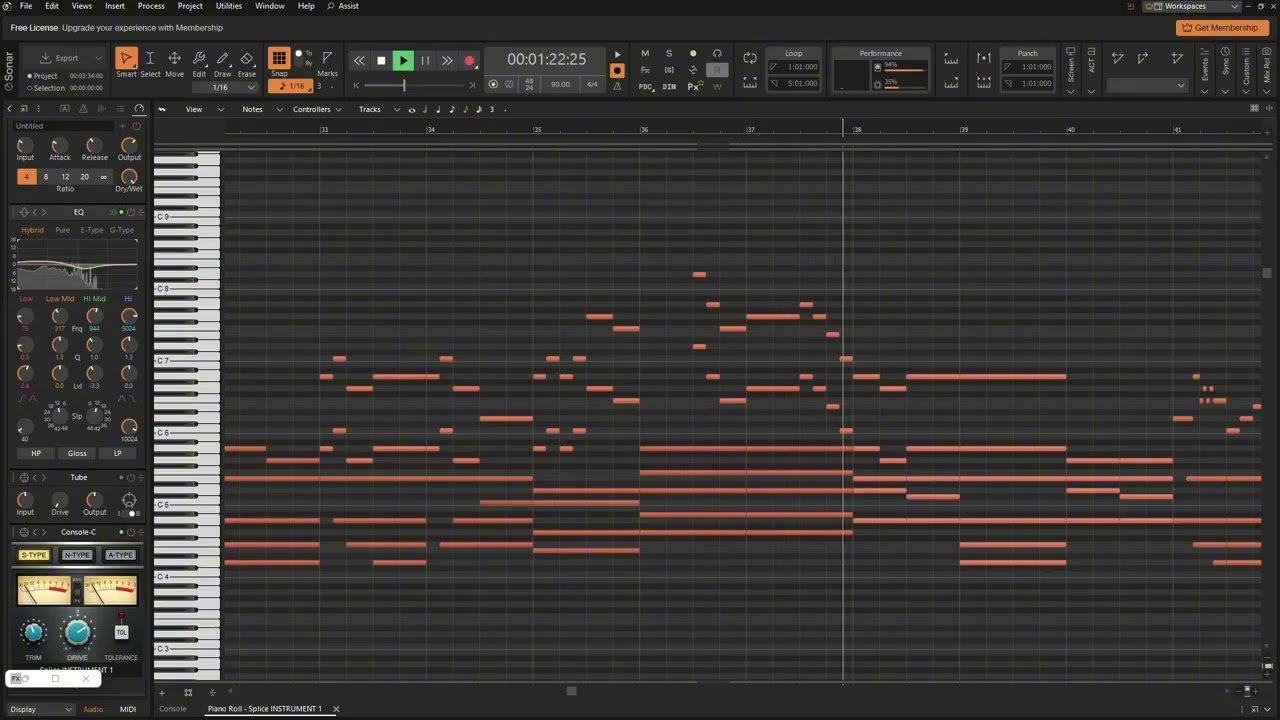Select the whole-note duration icon
1280x720 pixels.
click(x=412, y=110)
